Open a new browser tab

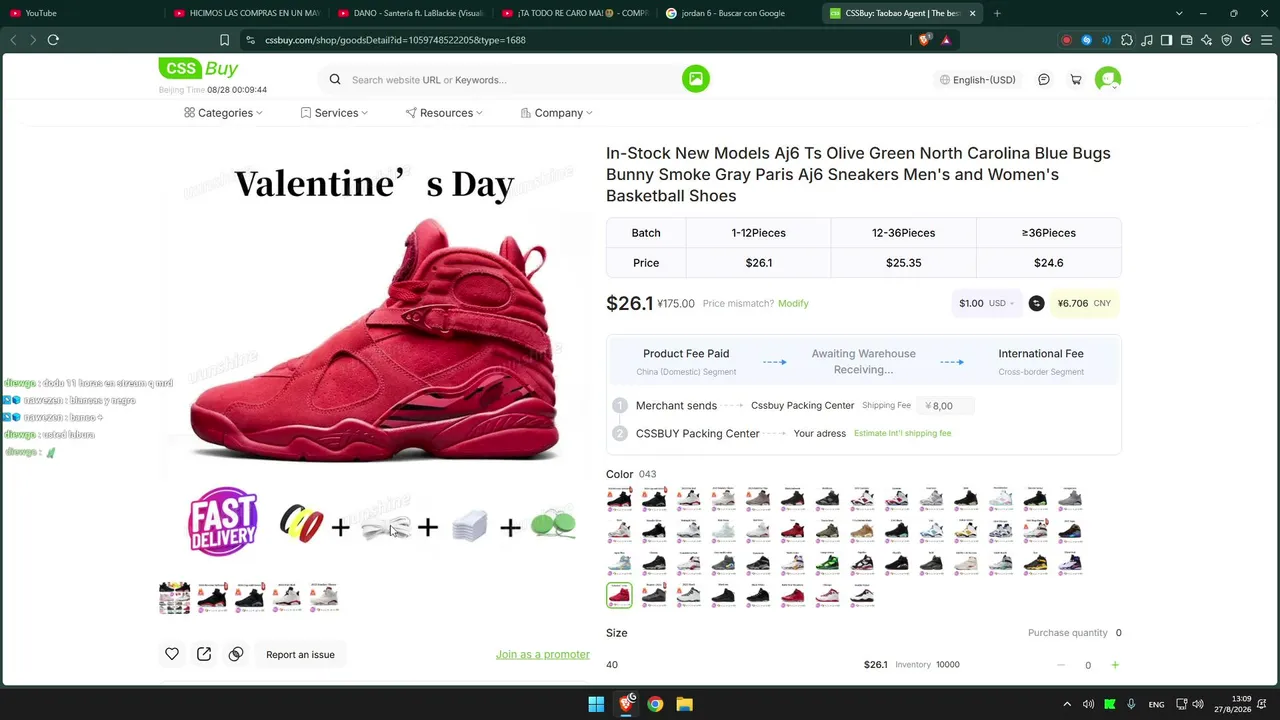coord(997,13)
